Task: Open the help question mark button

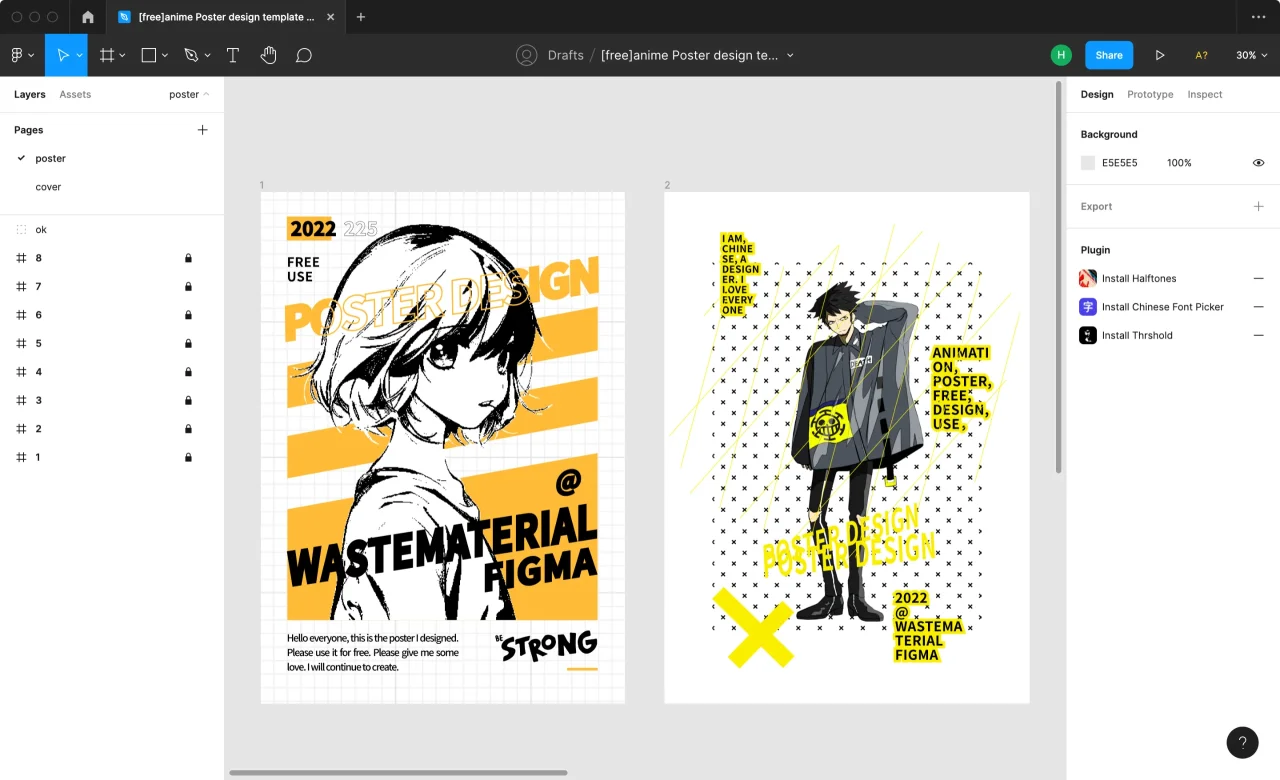Action: click(1242, 742)
